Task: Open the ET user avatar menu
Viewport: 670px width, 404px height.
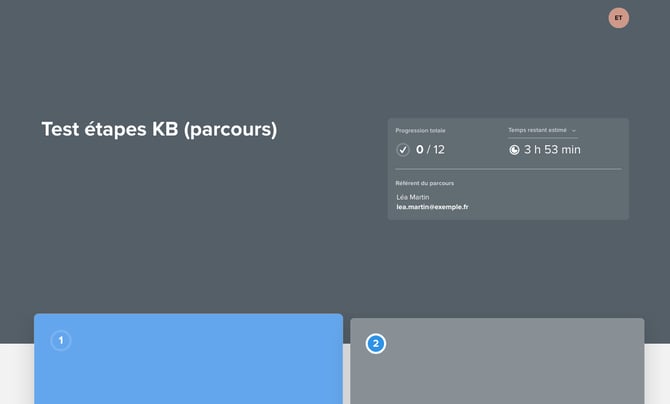Action: (x=618, y=18)
